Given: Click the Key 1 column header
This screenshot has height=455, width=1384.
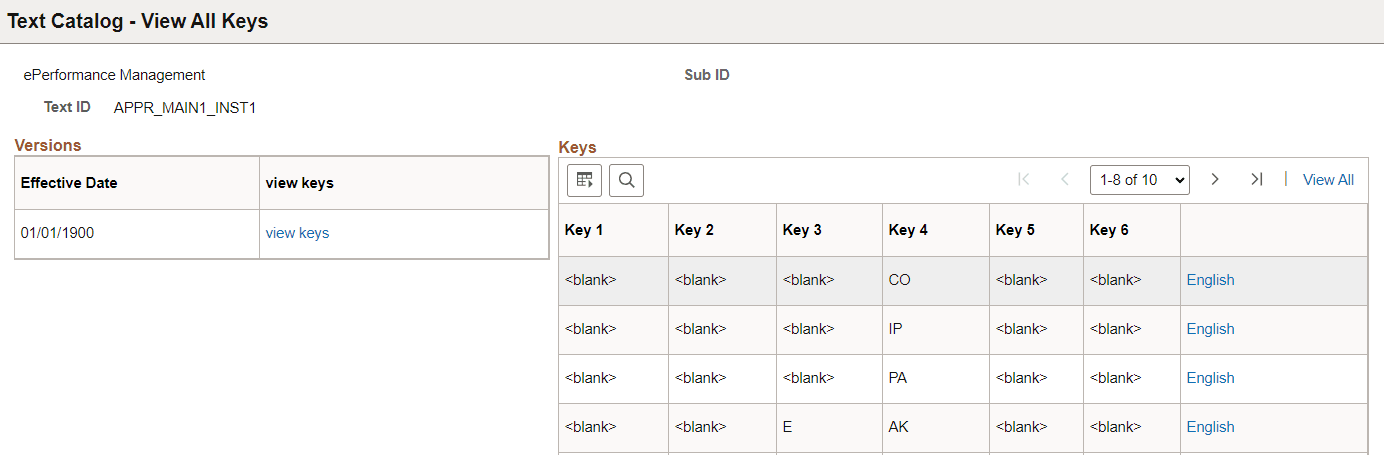Looking at the screenshot, I should [584, 230].
